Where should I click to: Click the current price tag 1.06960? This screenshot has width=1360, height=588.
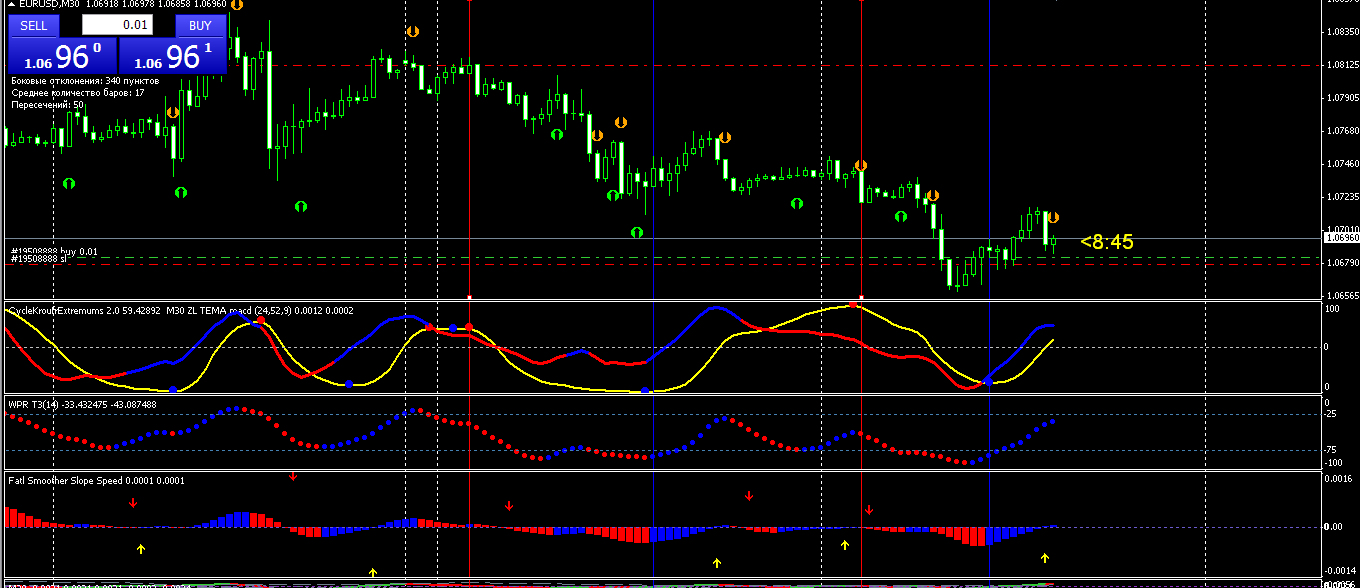click(x=1341, y=239)
